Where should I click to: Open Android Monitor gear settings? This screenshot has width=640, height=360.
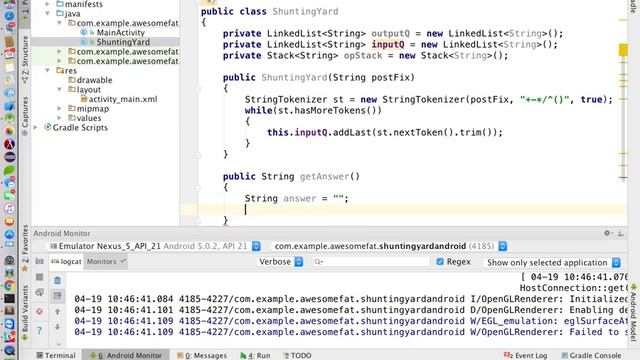(607, 233)
